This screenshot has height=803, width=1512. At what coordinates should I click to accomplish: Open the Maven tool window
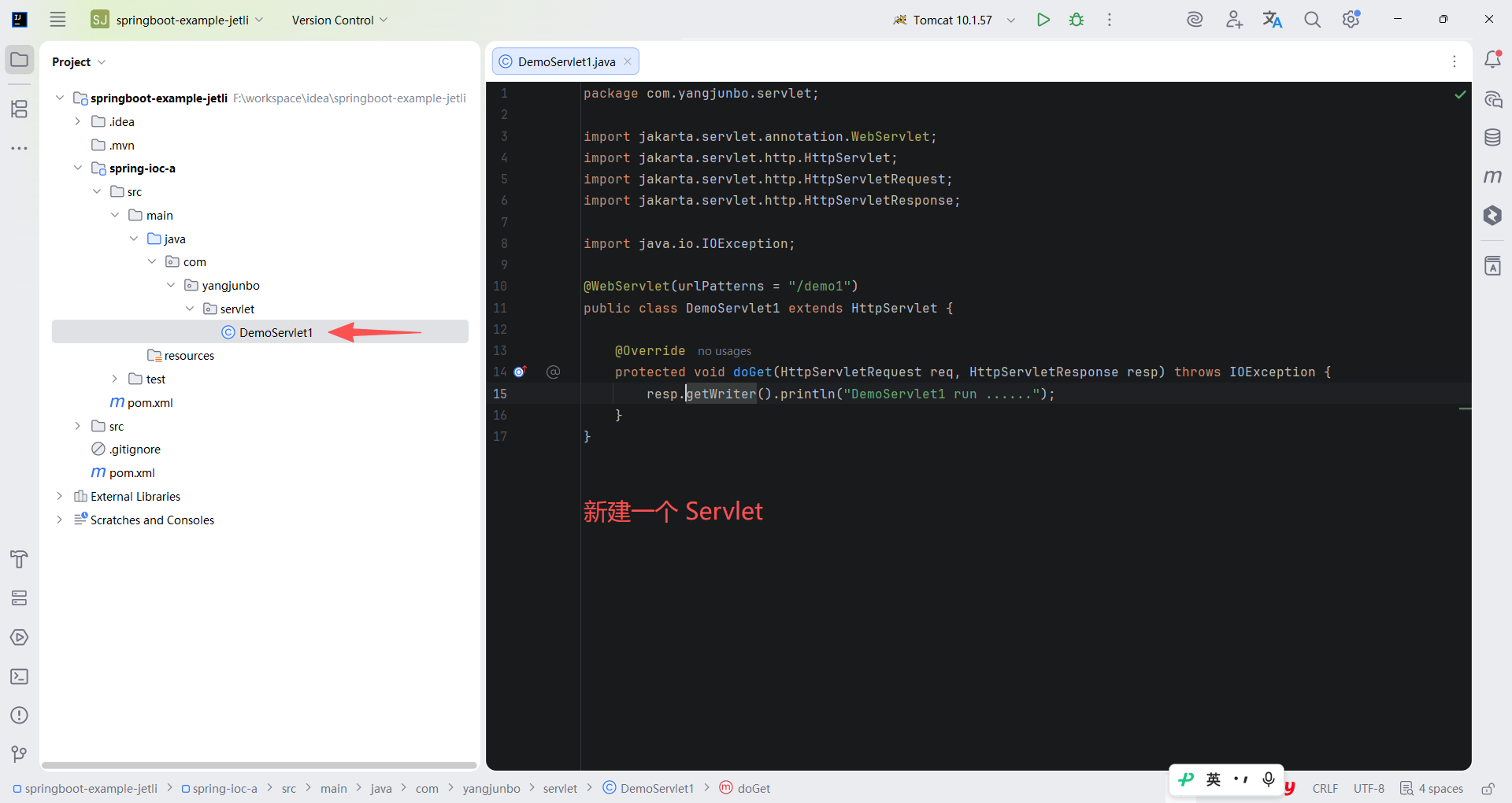[x=1492, y=176]
